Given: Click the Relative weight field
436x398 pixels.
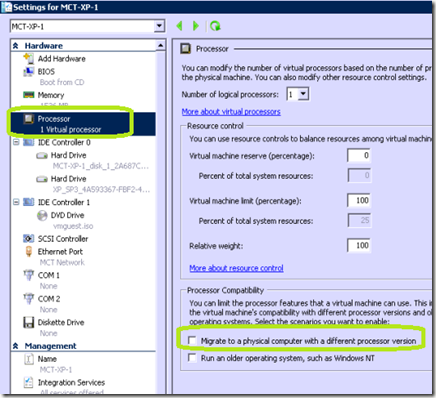Looking at the screenshot, I should (x=359, y=246).
